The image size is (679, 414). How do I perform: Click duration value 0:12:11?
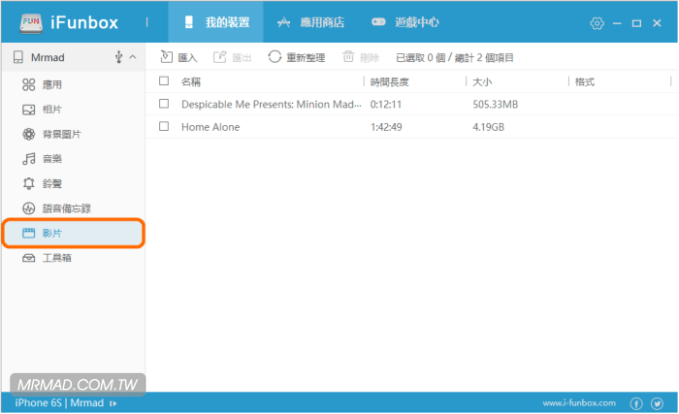pyautogui.click(x=386, y=104)
